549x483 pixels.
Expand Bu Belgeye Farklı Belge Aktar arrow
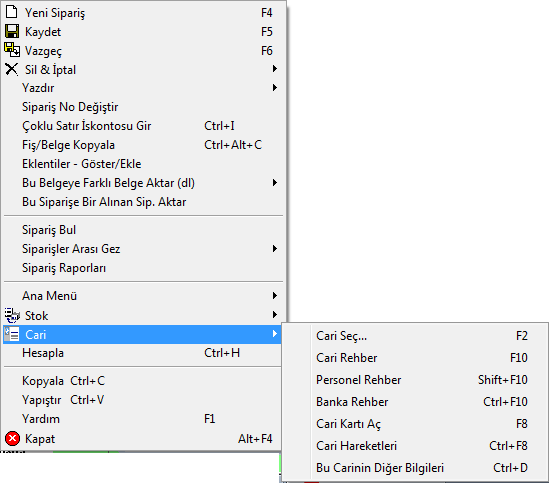(275, 182)
